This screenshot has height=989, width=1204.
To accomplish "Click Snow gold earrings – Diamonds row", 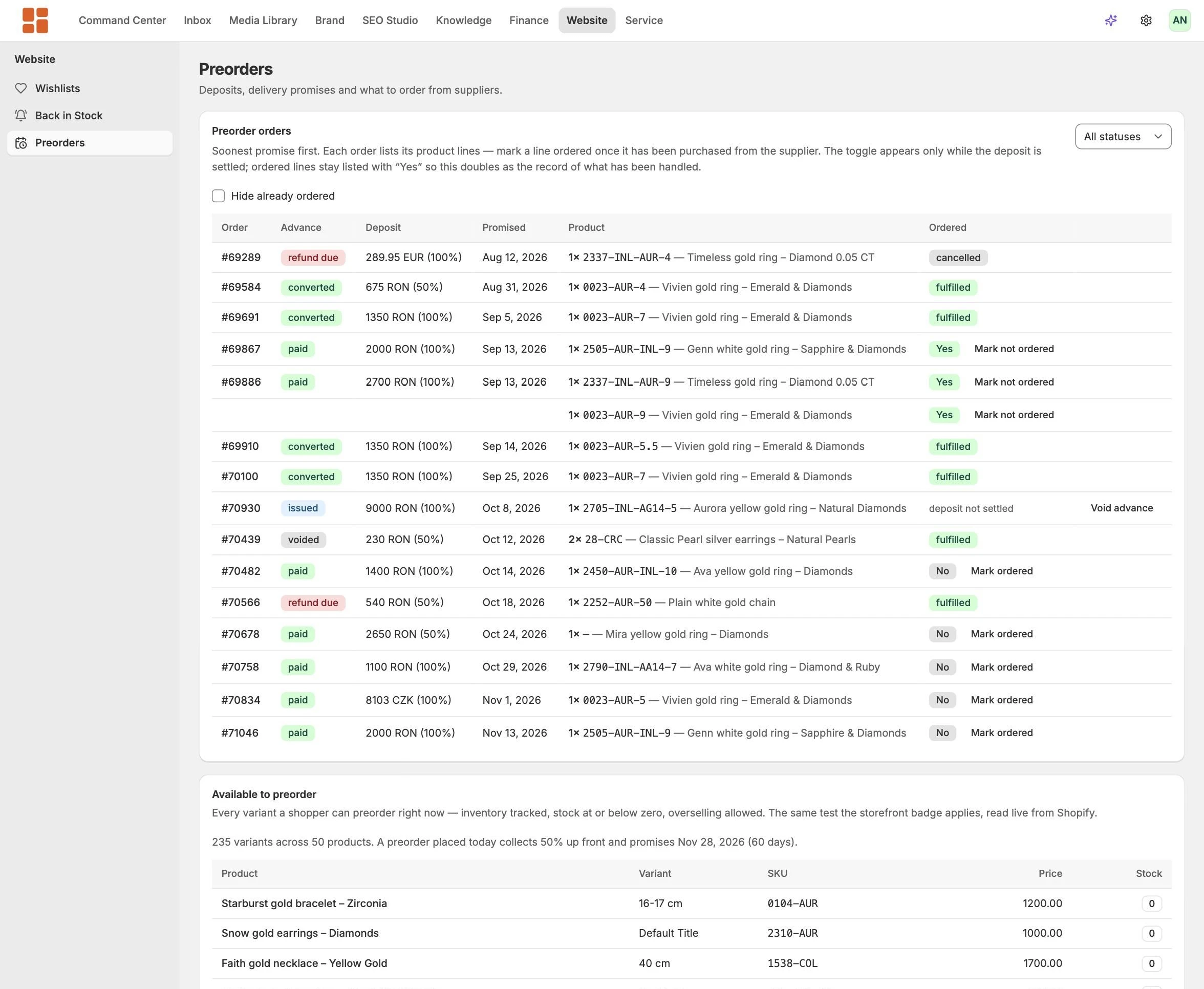I will 692,933.
